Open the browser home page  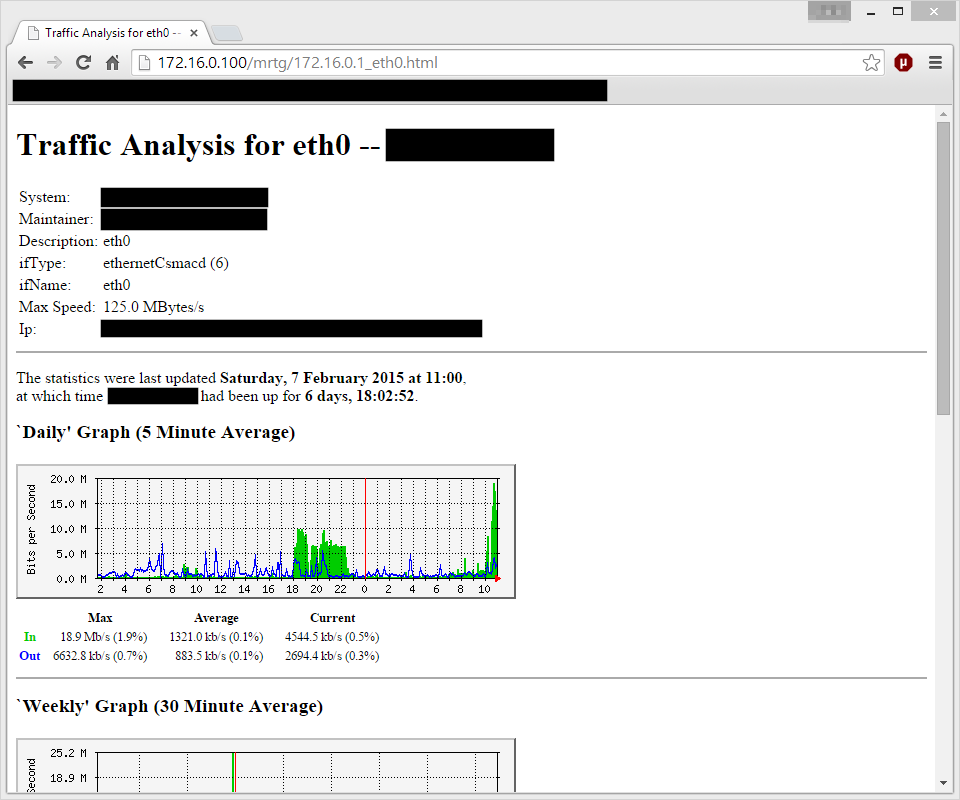pyautogui.click(x=112, y=62)
